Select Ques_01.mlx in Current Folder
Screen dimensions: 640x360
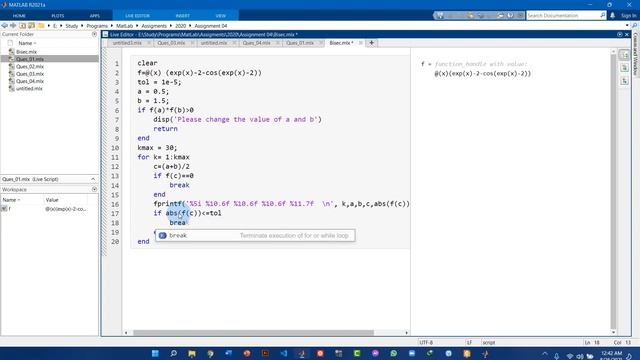point(29,59)
